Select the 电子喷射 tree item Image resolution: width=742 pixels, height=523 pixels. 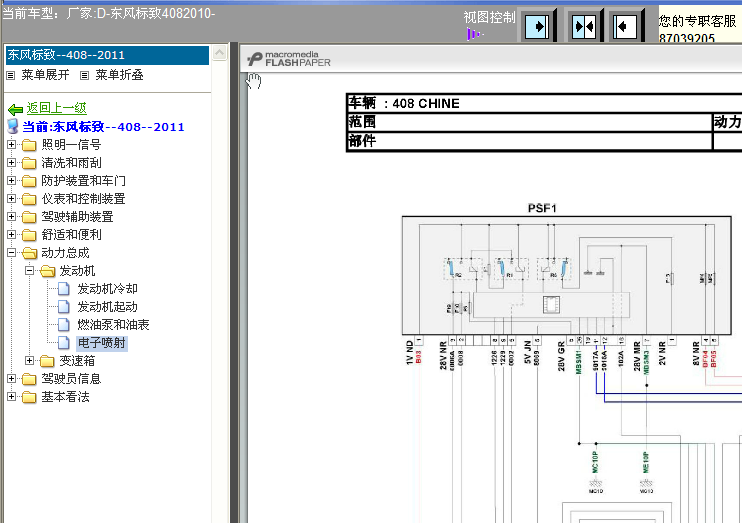[x=102, y=343]
